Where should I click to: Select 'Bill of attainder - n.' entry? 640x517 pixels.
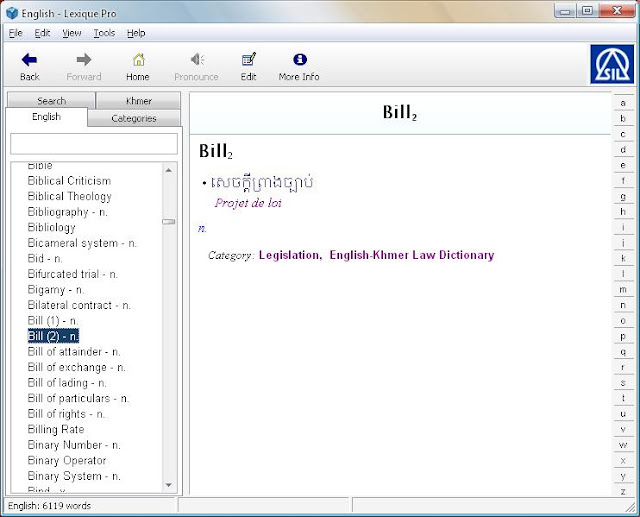(73, 352)
